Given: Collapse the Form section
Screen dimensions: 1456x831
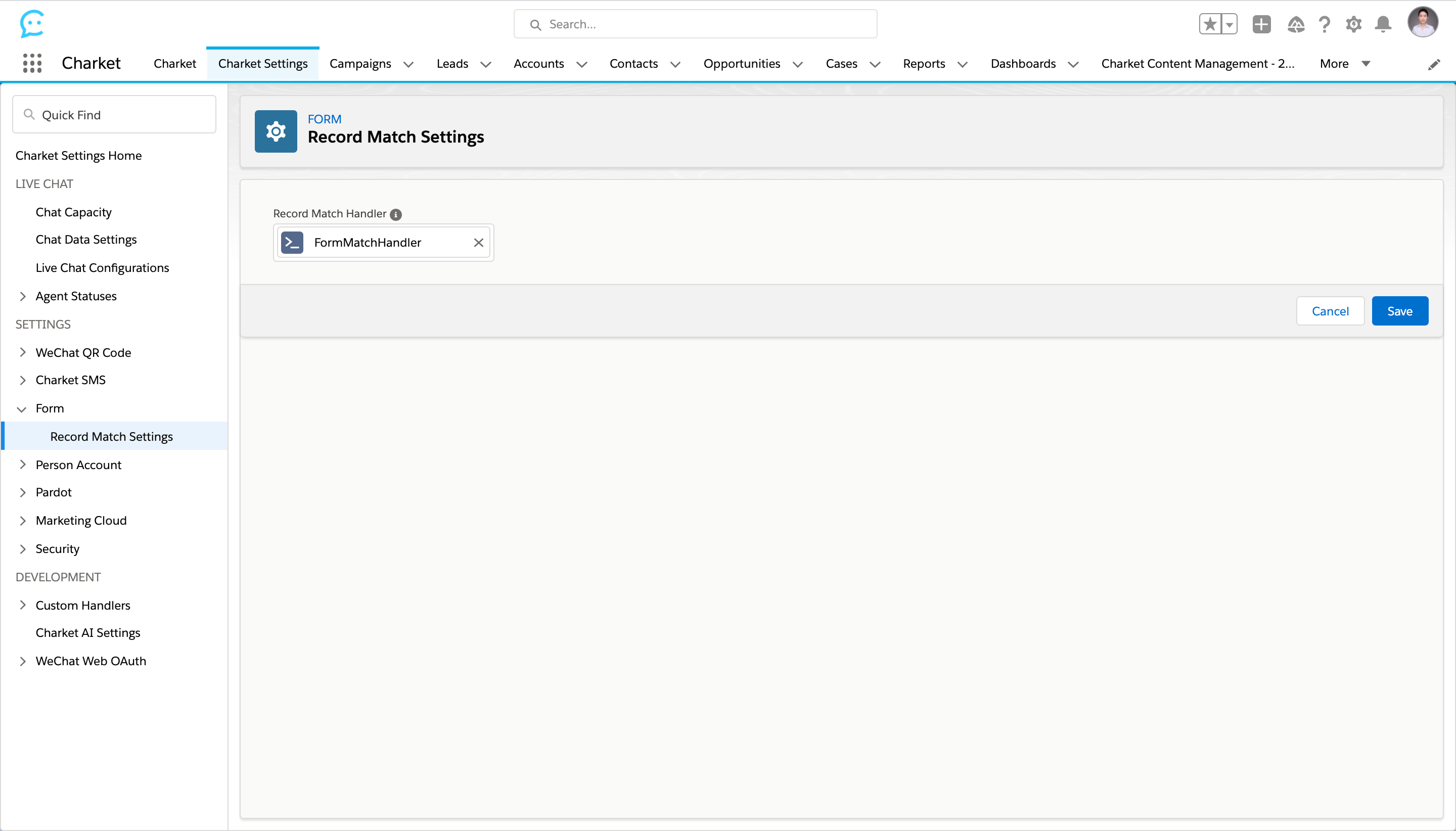Looking at the screenshot, I should tap(22, 408).
